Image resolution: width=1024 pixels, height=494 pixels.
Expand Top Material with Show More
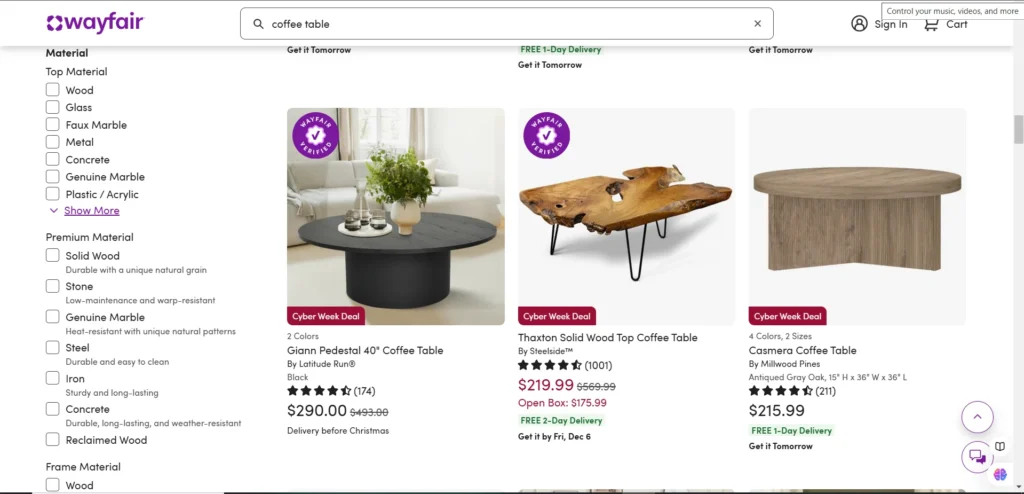point(91,211)
